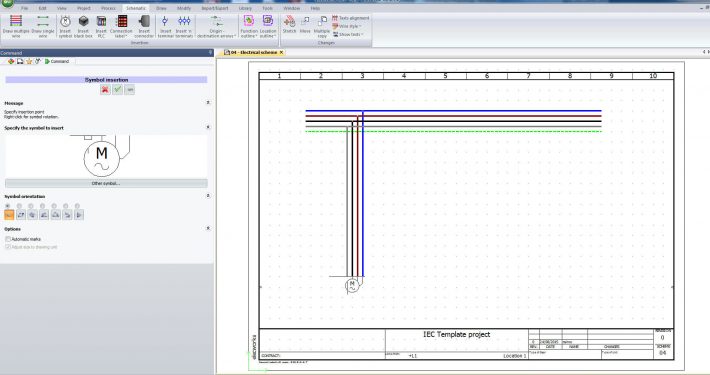The image size is (710, 375).
Task: Click the Insert black box icon
Action: [x=83, y=26]
